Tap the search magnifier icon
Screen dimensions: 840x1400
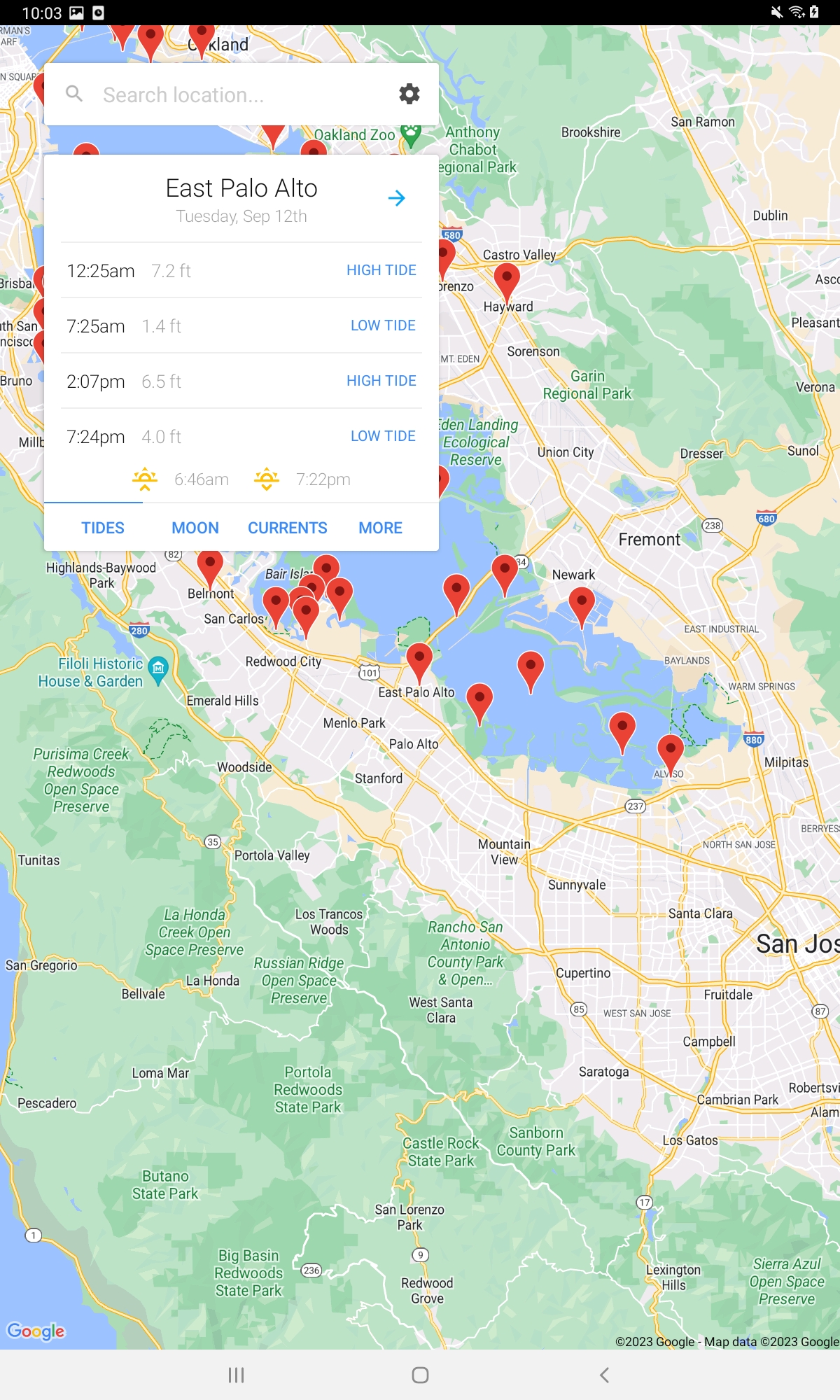tap(74, 94)
